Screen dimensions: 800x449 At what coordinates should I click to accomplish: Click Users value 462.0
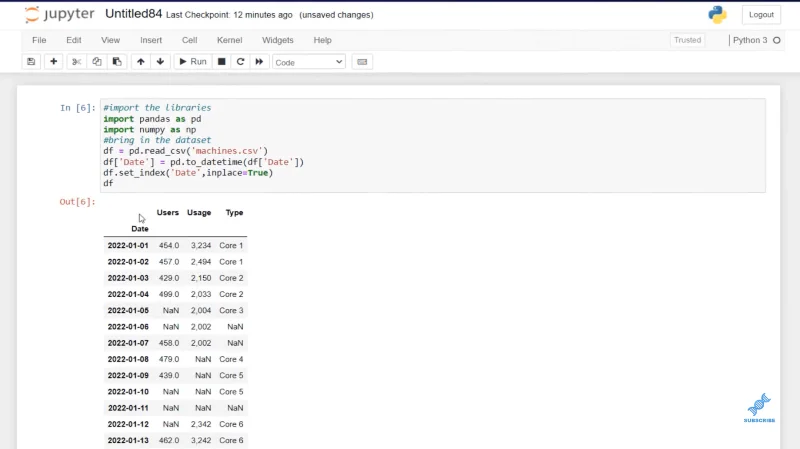pos(169,440)
